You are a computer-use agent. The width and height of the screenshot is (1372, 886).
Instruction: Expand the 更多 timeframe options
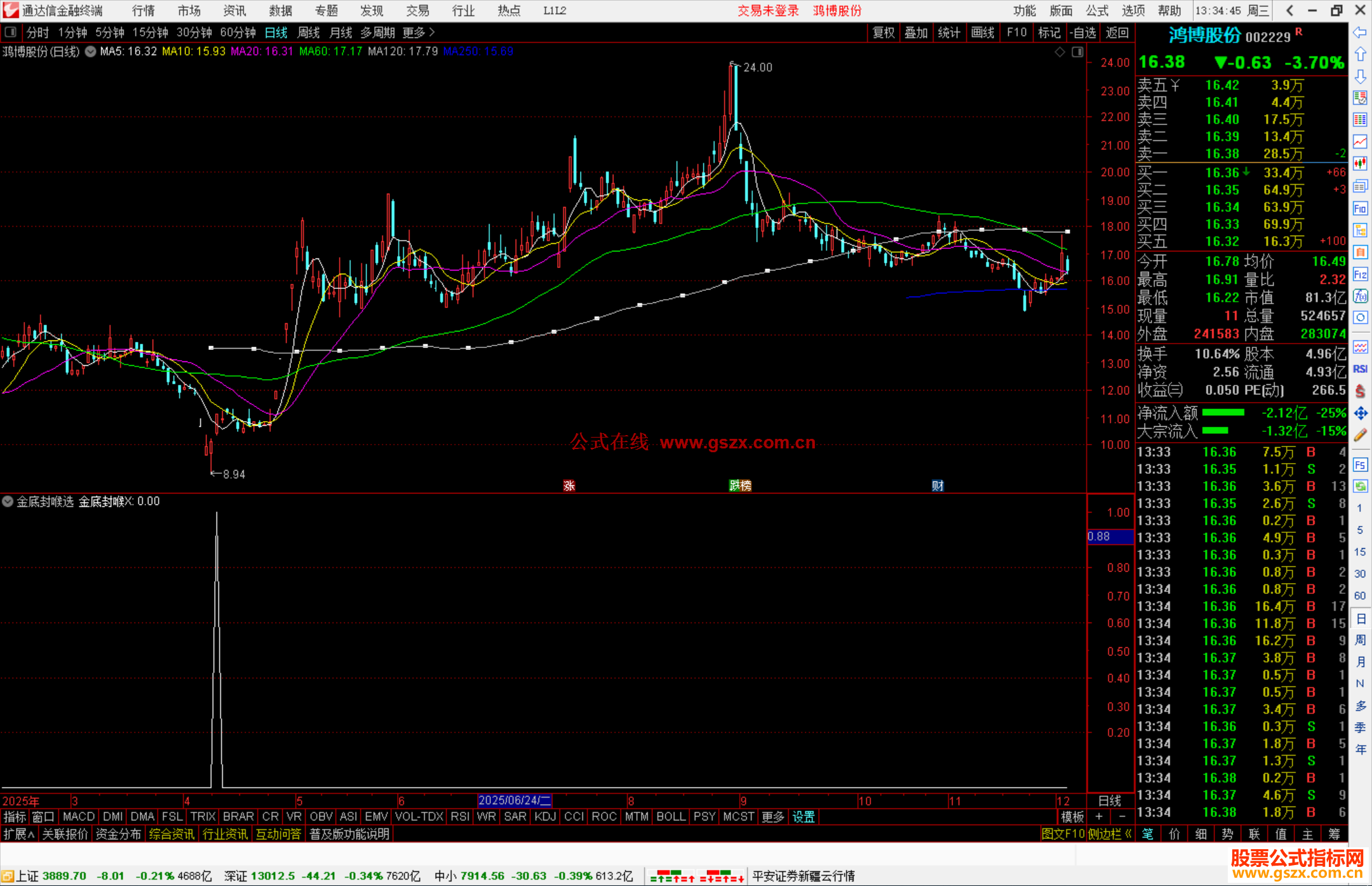click(419, 32)
